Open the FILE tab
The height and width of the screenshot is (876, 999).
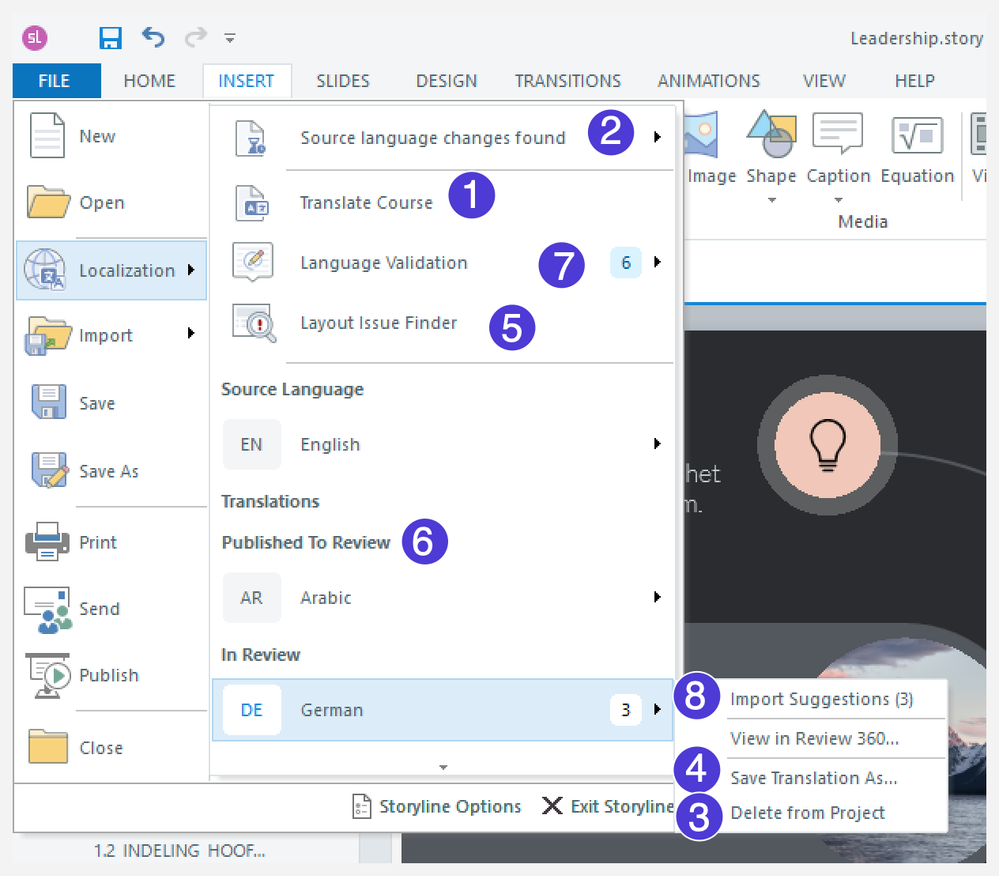point(55,81)
